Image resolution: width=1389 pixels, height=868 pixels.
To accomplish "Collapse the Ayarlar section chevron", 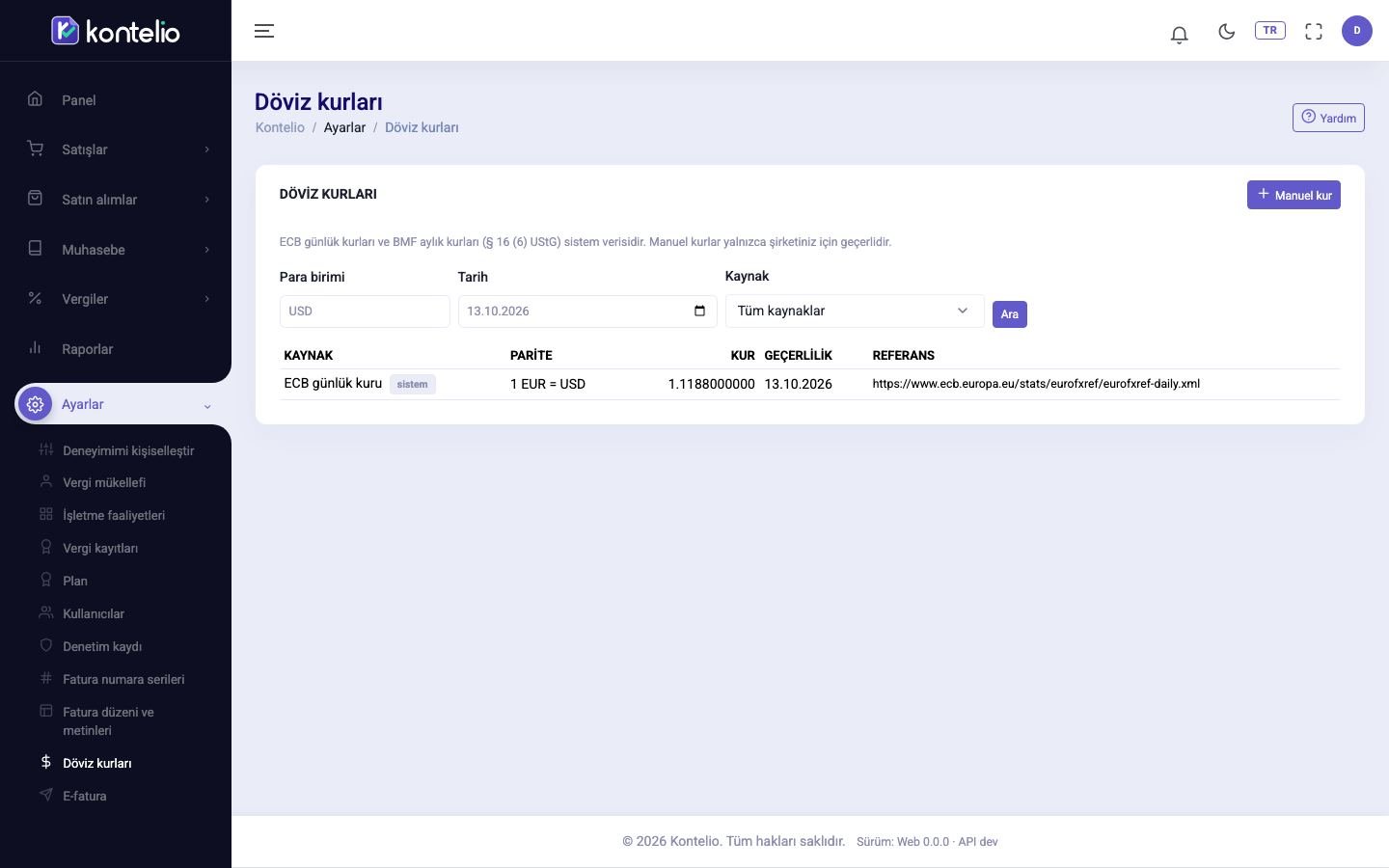I will (206, 406).
